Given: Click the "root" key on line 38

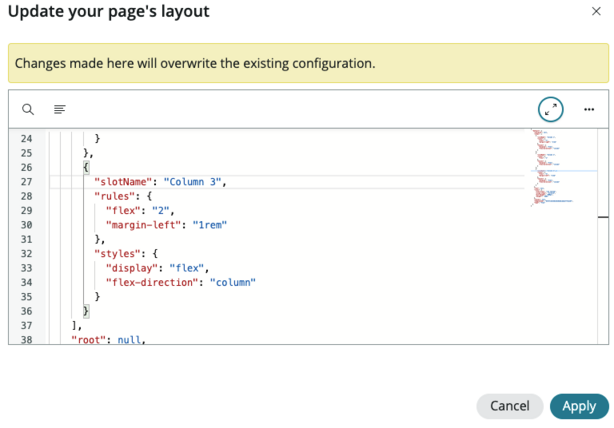Looking at the screenshot, I should coord(86,340).
